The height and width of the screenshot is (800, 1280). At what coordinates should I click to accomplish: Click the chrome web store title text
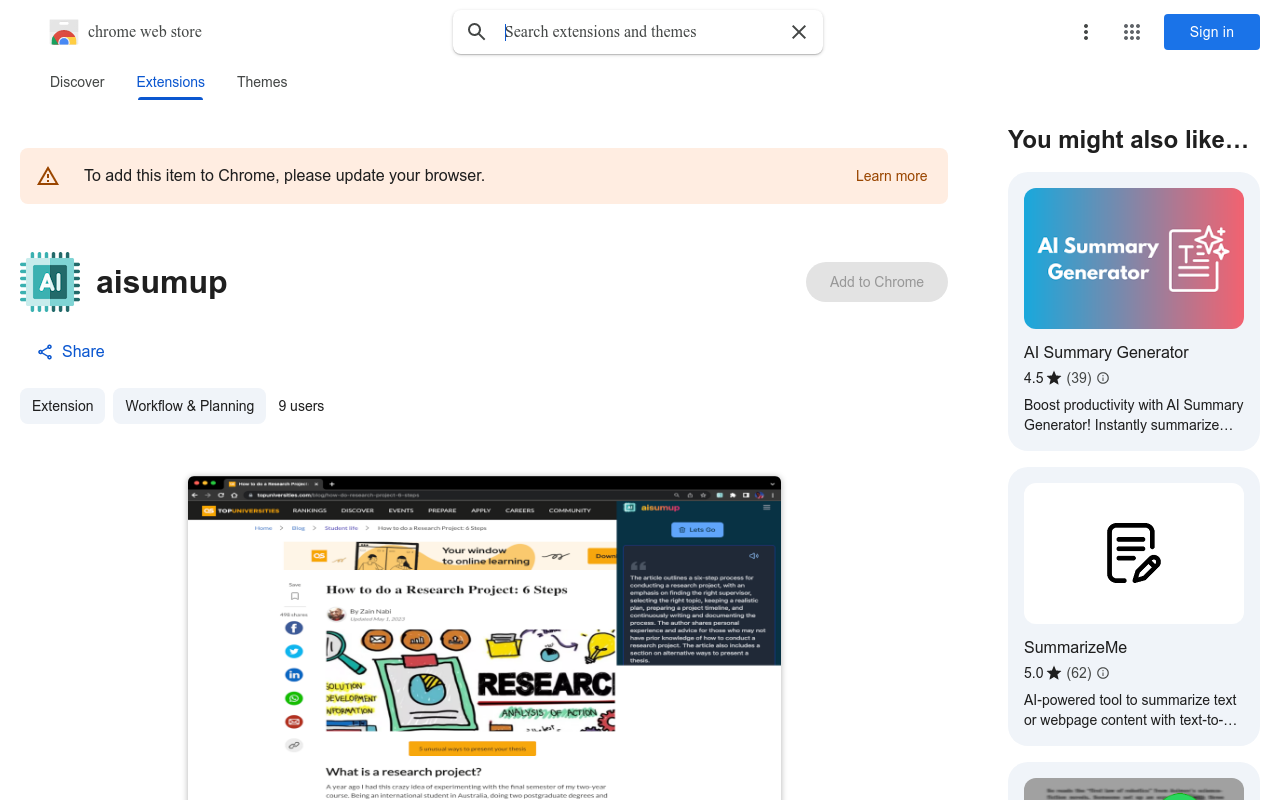pyautogui.click(x=145, y=32)
